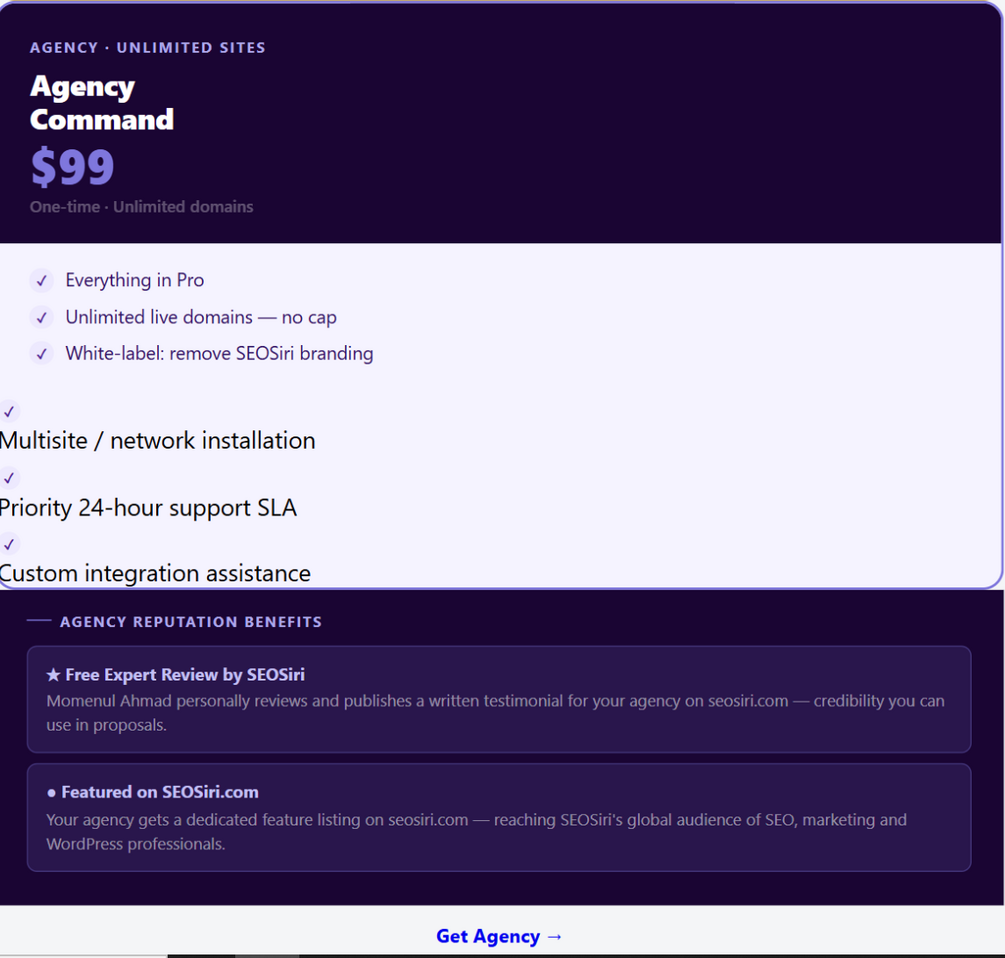Click the $99 price

pyautogui.click(x=72, y=167)
